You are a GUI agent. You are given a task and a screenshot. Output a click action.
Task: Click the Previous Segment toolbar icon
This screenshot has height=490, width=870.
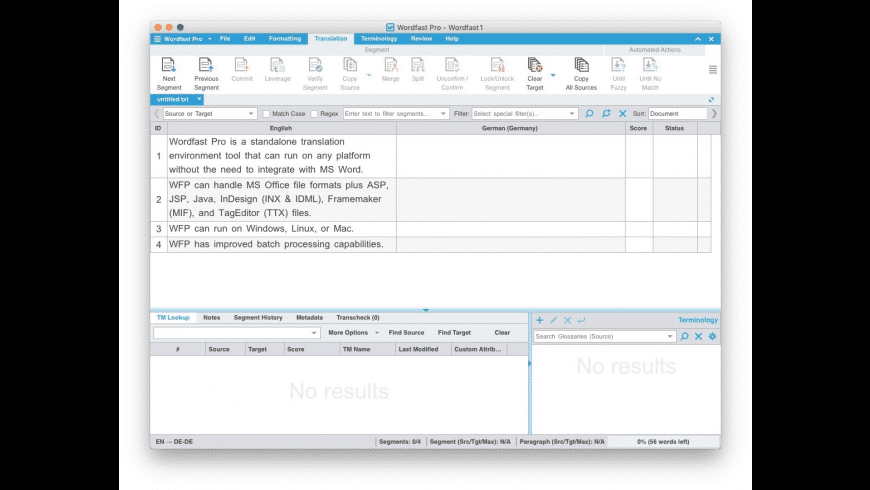(206, 65)
